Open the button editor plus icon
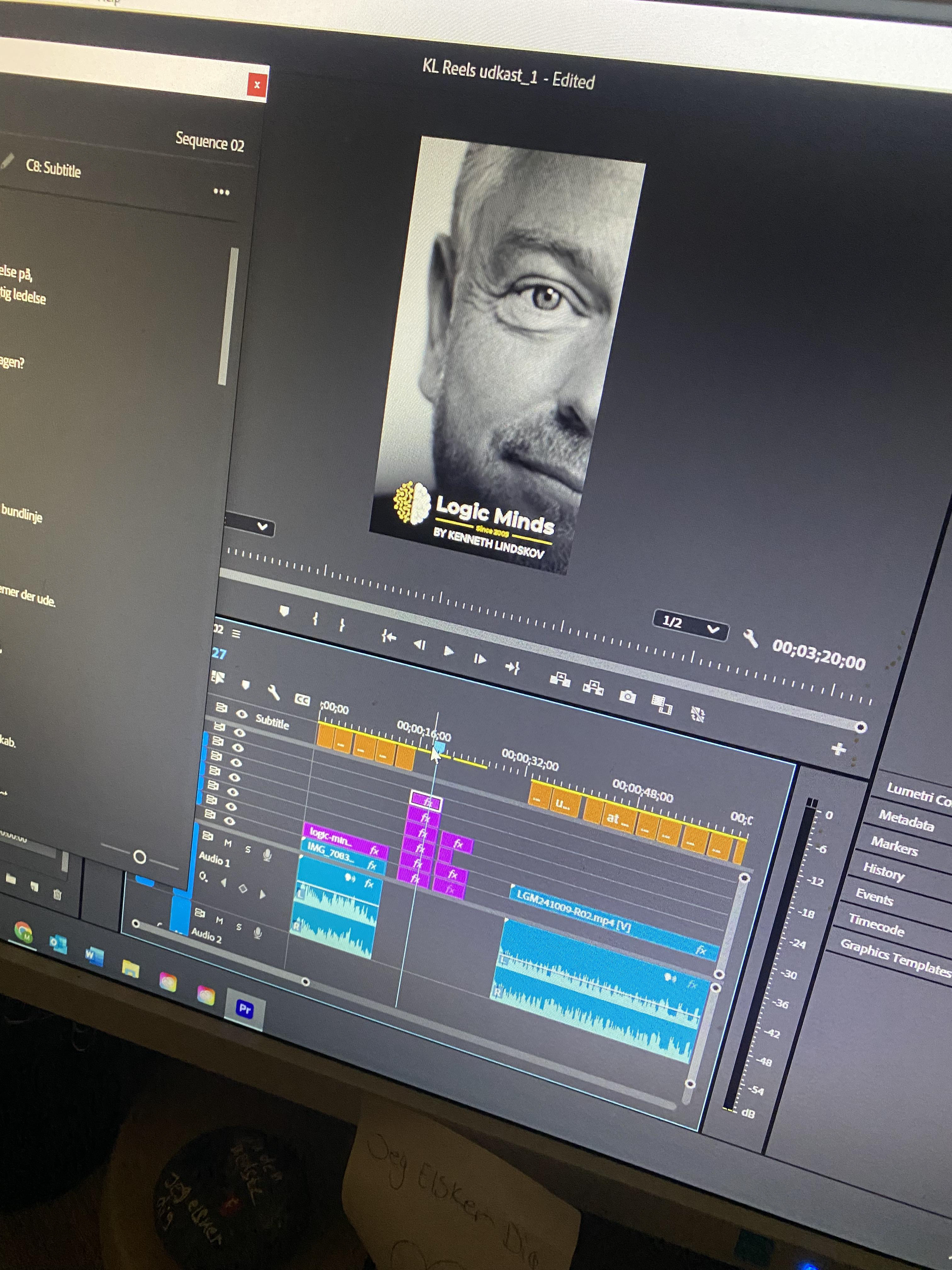This screenshot has width=952, height=1270. pyautogui.click(x=838, y=749)
